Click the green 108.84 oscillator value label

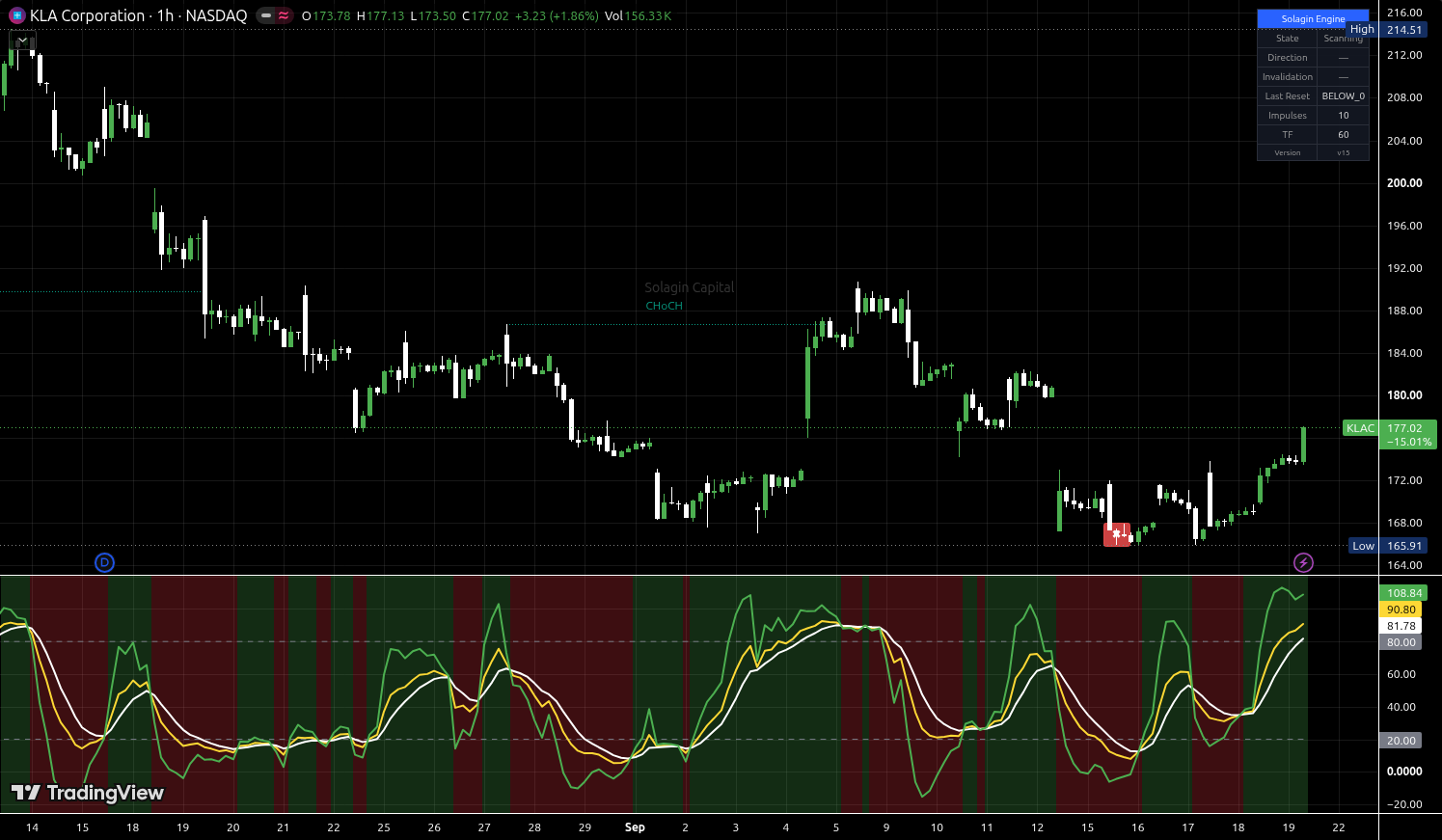click(x=1403, y=593)
